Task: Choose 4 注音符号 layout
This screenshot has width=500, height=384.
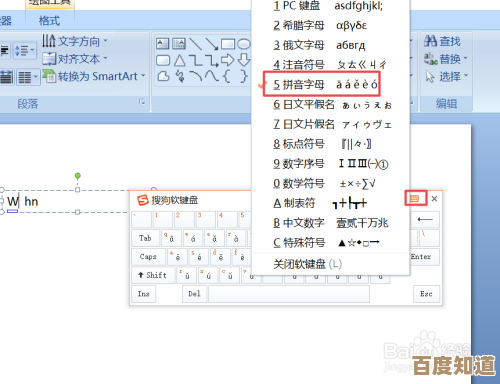Action: [x=330, y=65]
